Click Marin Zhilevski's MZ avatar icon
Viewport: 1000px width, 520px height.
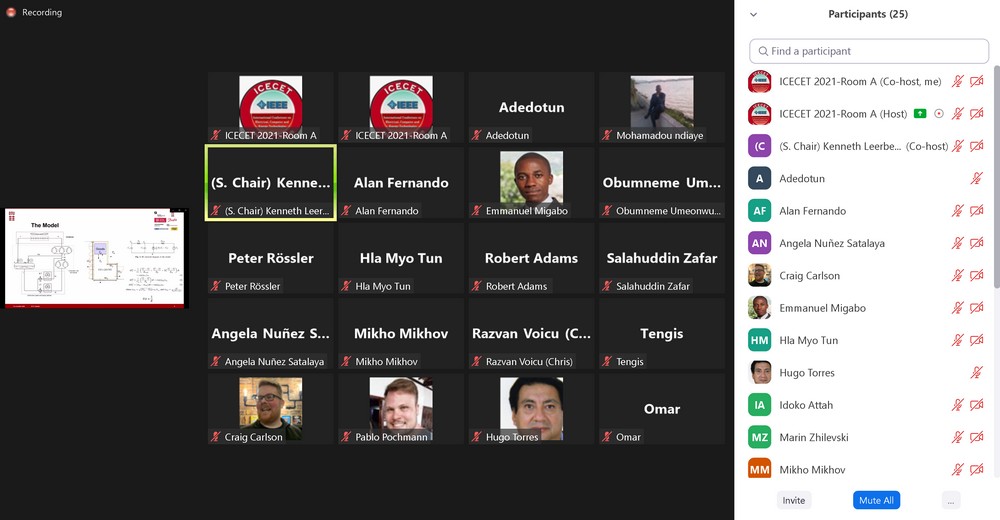click(x=760, y=438)
